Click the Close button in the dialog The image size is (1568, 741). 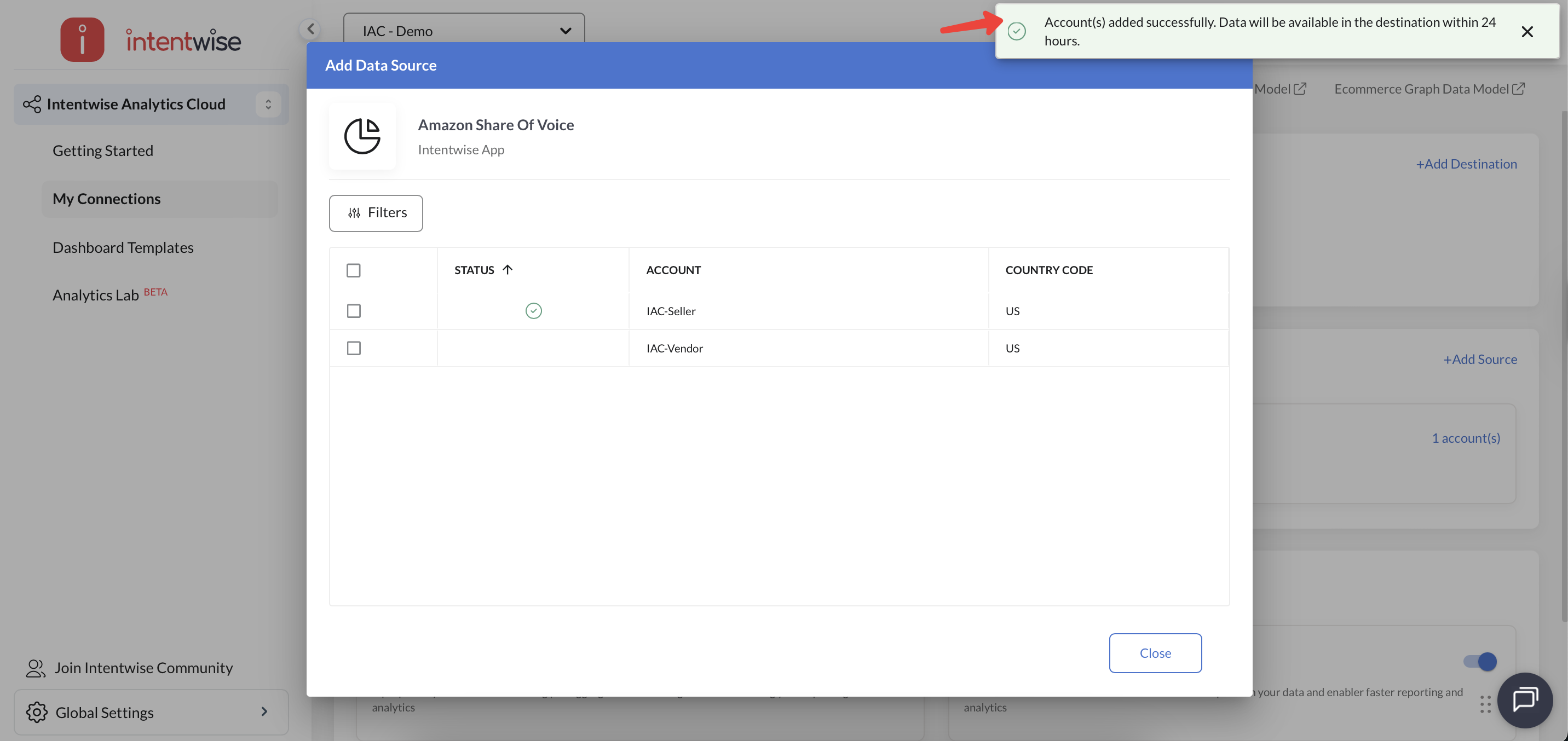1155,653
